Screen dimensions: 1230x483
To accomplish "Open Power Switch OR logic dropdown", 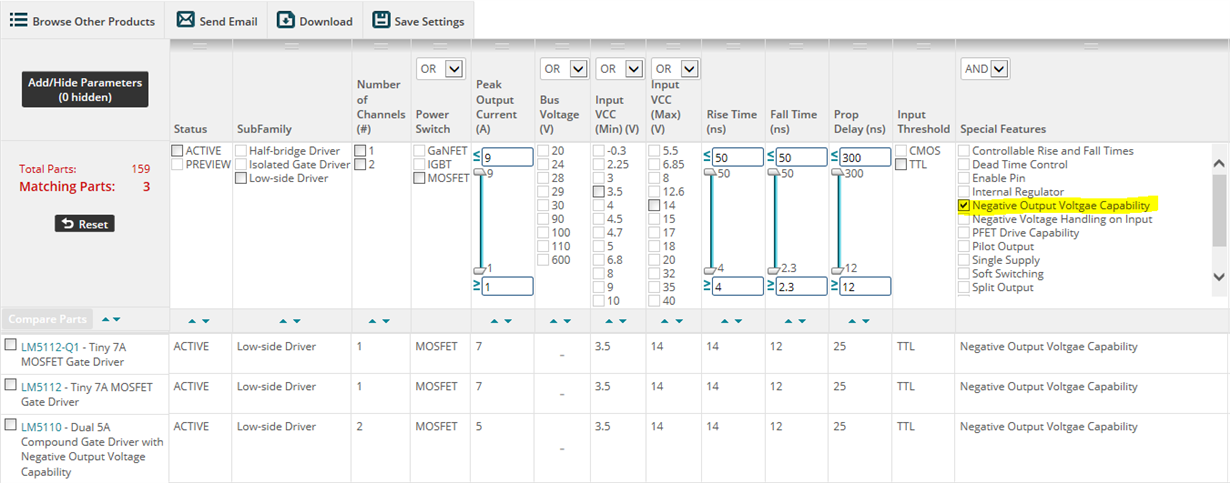I will click(x=441, y=69).
